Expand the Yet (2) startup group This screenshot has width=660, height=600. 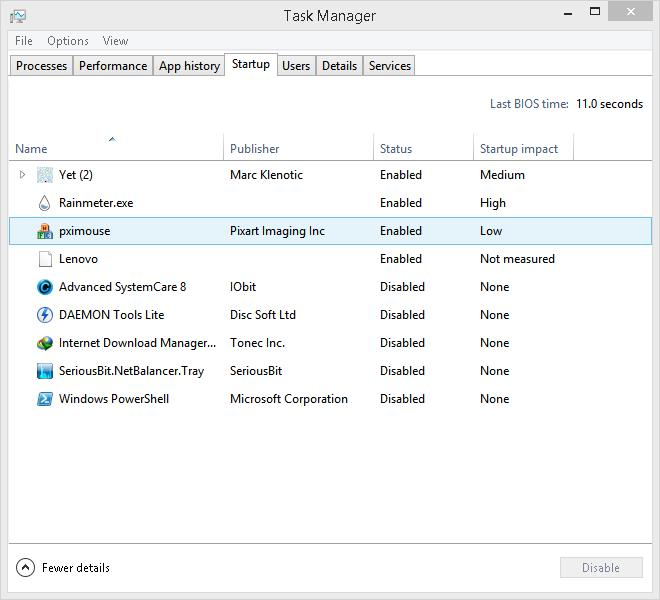click(x=23, y=174)
